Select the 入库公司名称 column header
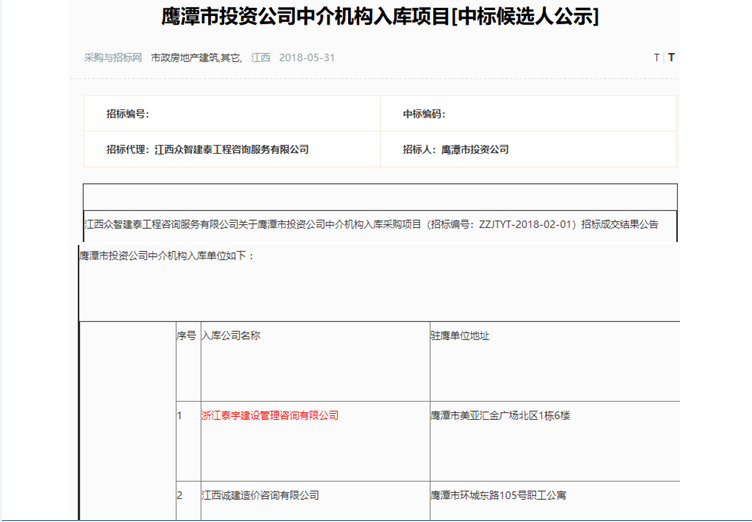This screenshot has height=522, width=752. (231, 335)
